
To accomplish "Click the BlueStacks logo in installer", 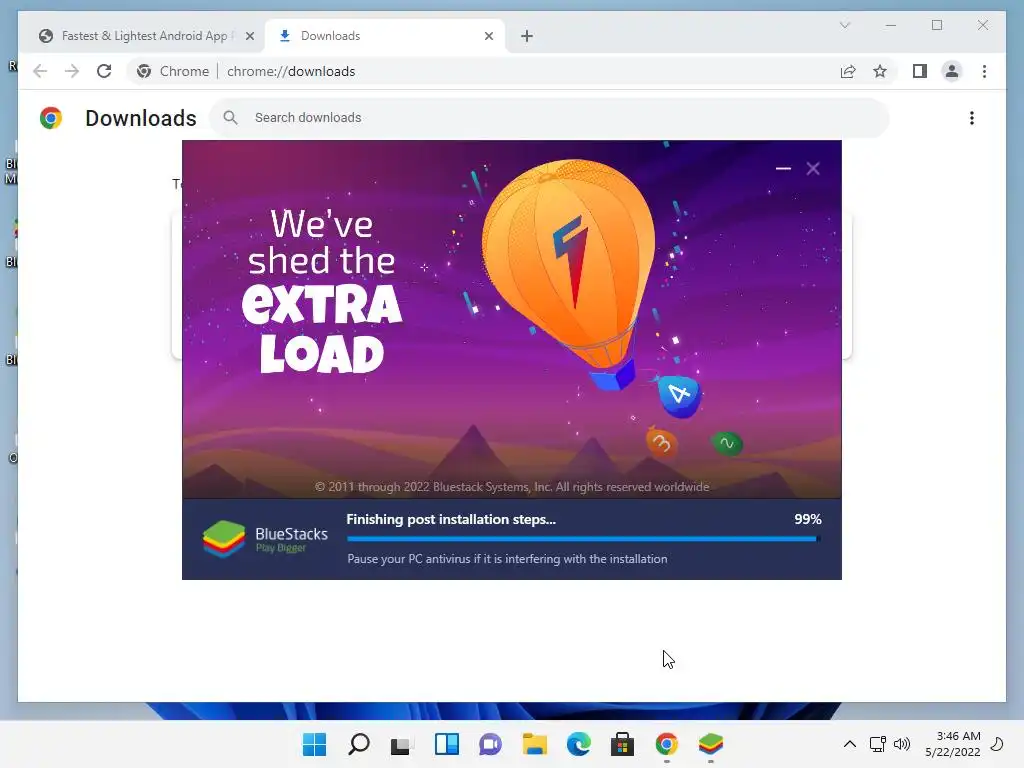I will tap(264, 539).
